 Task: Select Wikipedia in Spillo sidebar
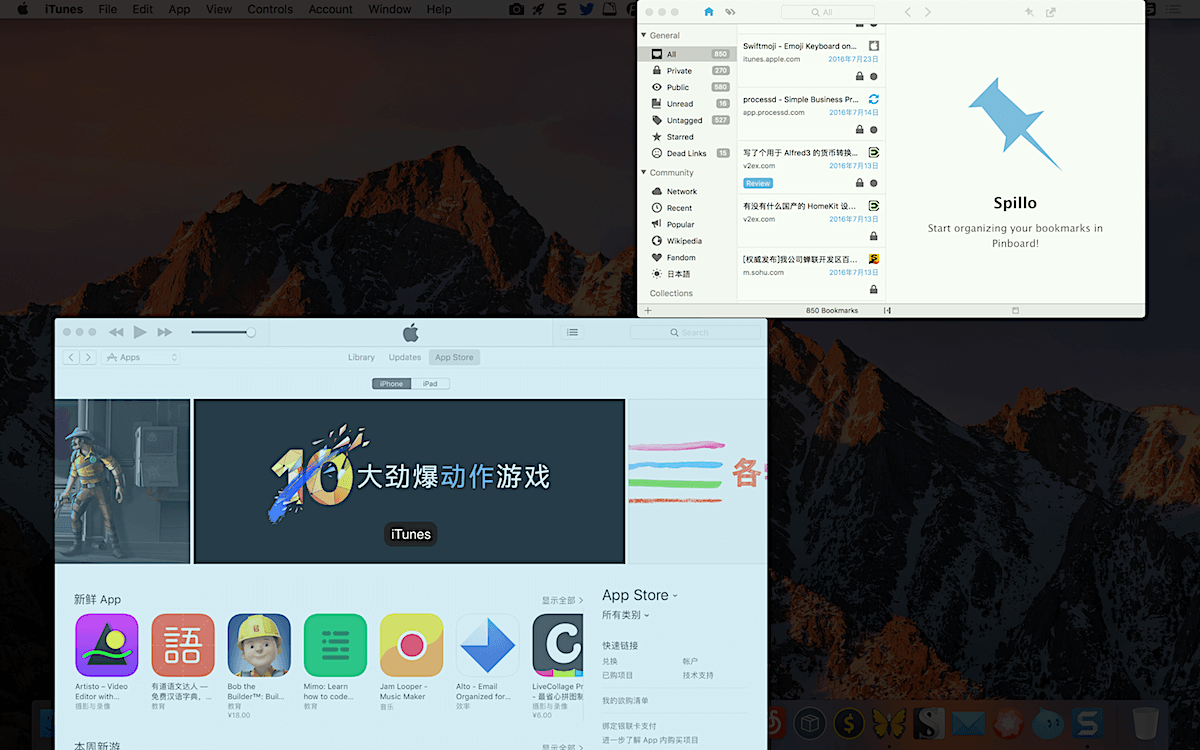click(687, 241)
